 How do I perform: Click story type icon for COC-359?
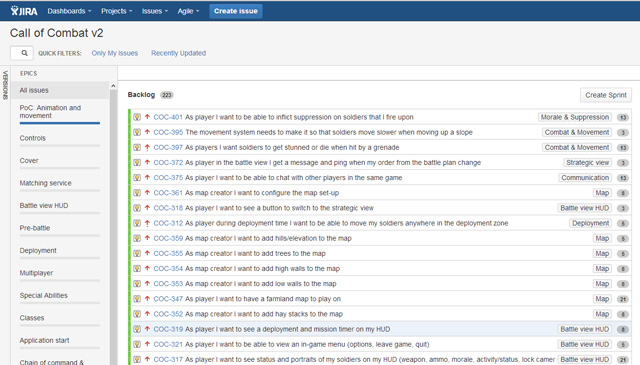click(137, 238)
